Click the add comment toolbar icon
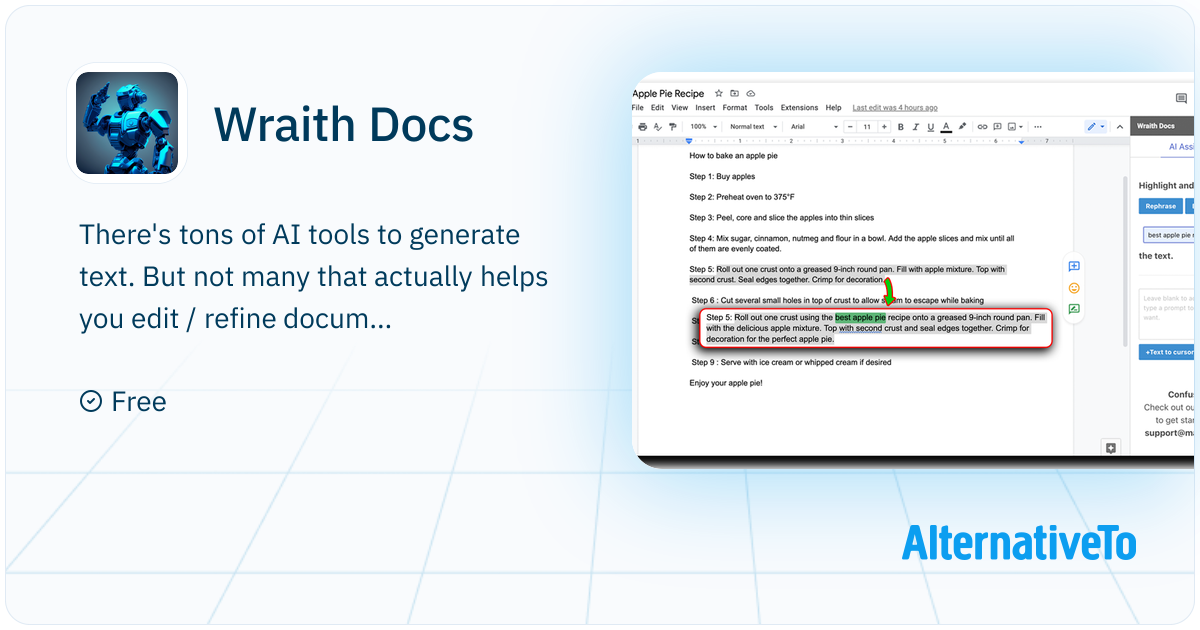The height and width of the screenshot is (630, 1200). pyautogui.click(x=997, y=127)
